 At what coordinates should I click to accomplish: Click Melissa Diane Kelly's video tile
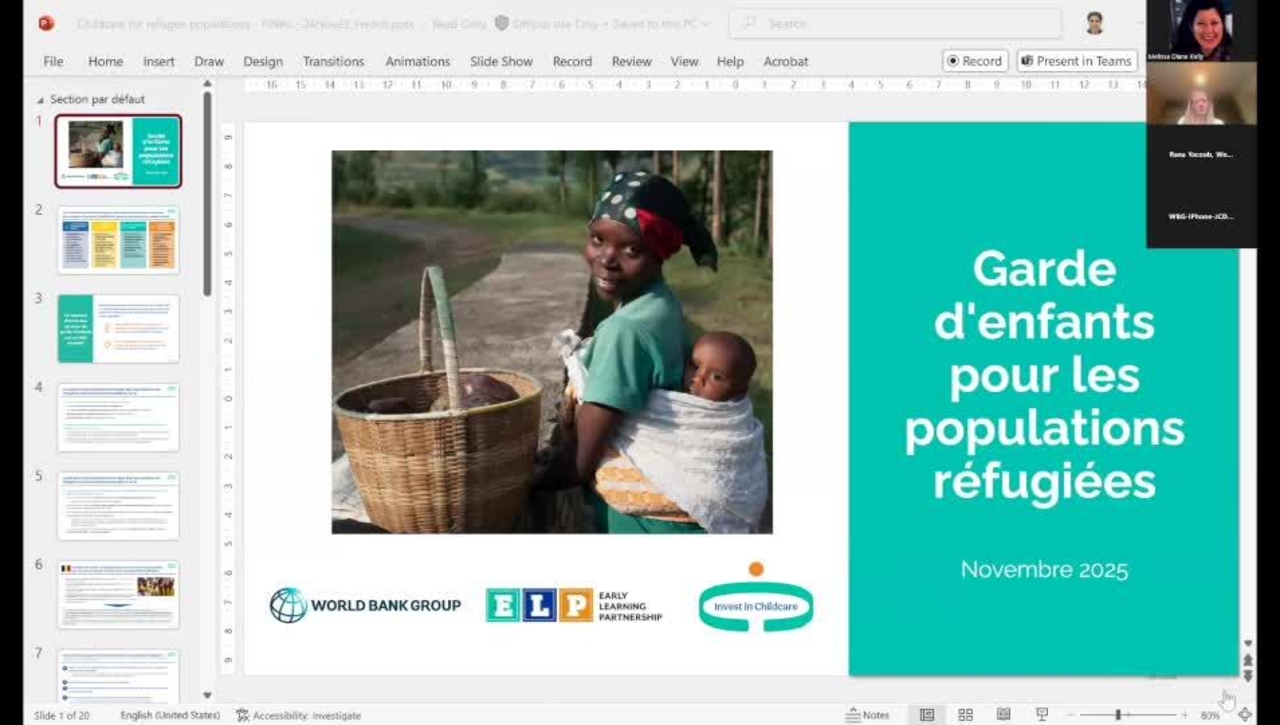[1201, 31]
